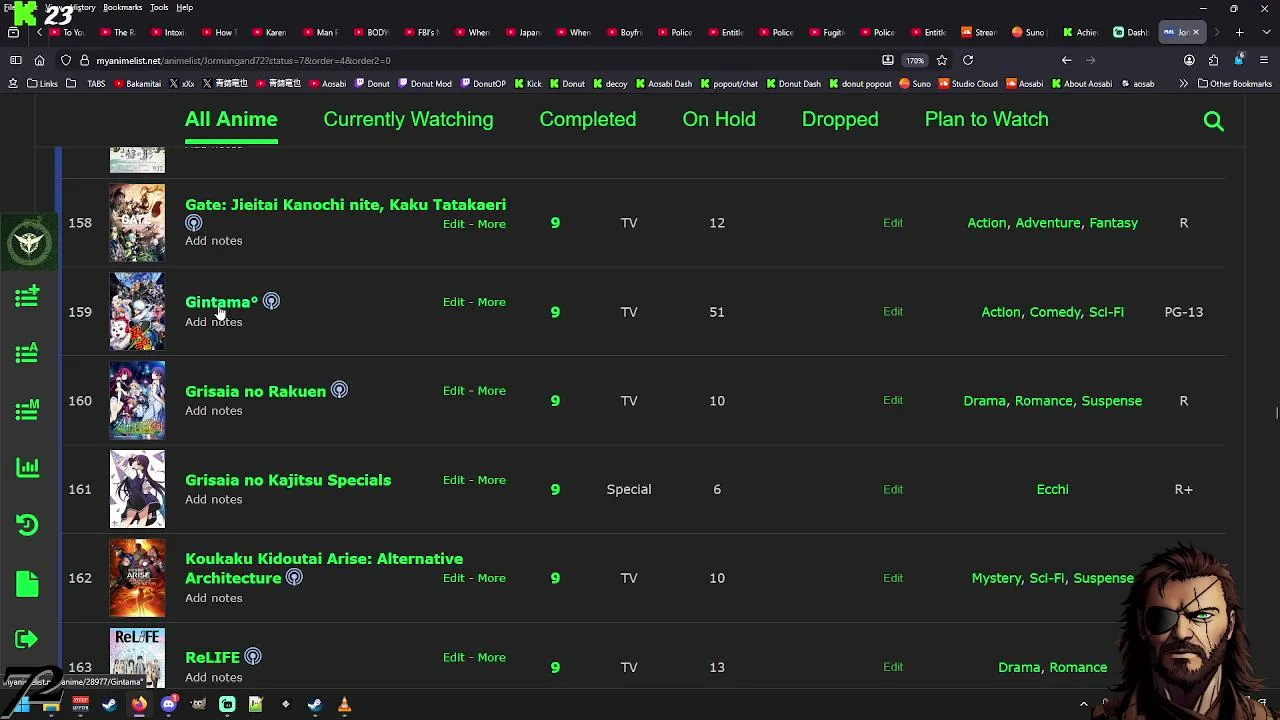Click the broadcast icon next to Grisaia no Rakuen
The width and height of the screenshot is (1280, 720).
(x=339, y=390)
